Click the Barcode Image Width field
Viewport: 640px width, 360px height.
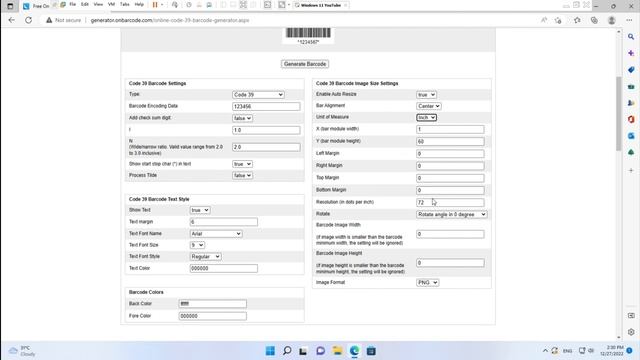(x=450, y=234)
